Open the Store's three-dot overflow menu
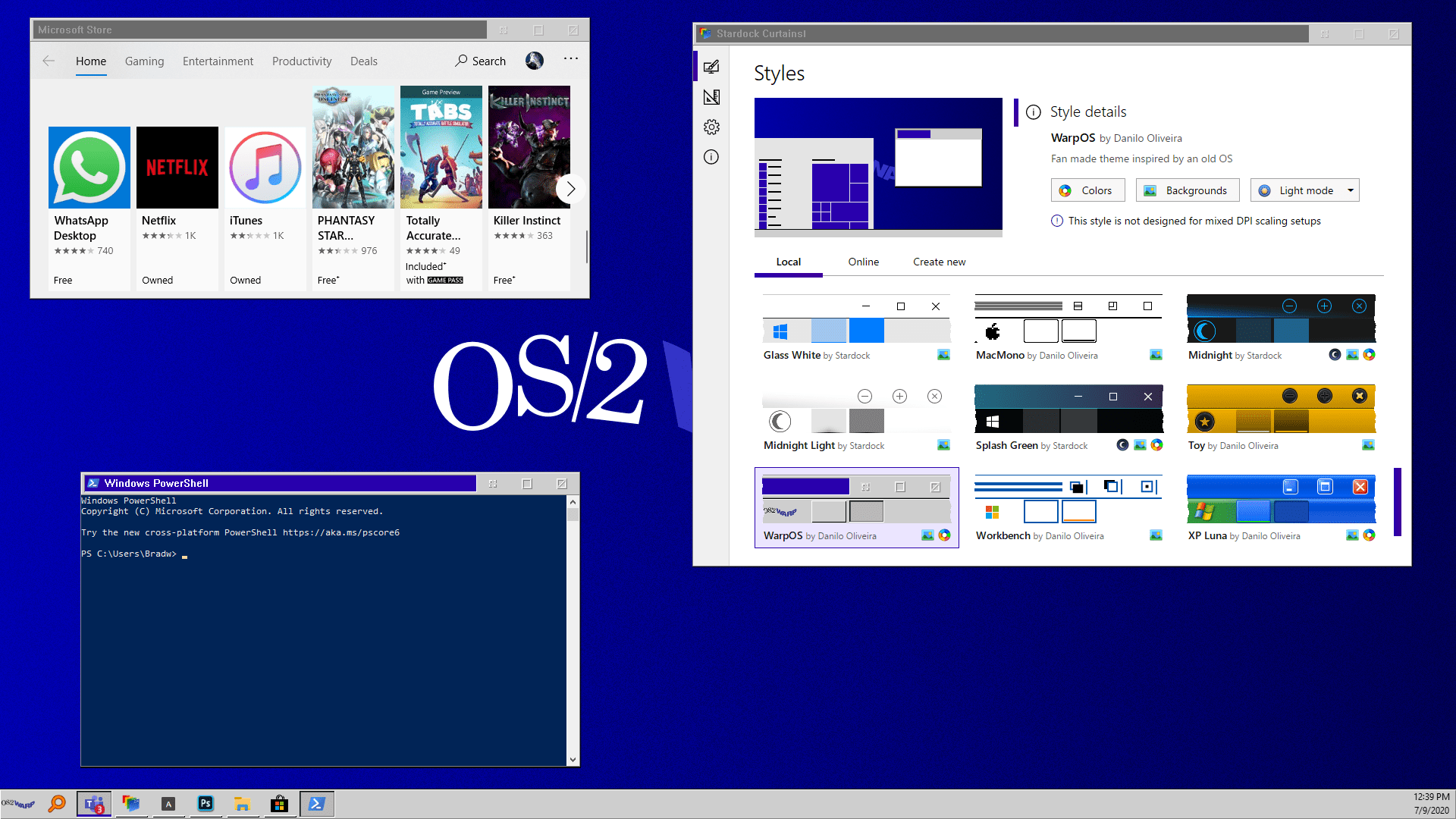Image resolution: width=1456 pixels, height=819 pixels. click(x=570, y=58)
